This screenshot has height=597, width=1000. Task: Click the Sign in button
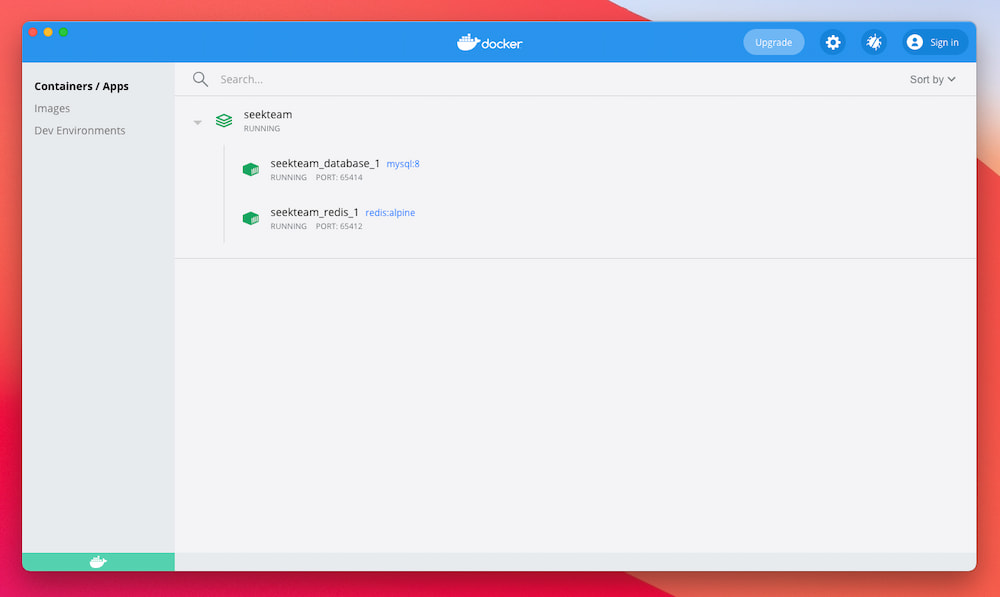[935, 42]
